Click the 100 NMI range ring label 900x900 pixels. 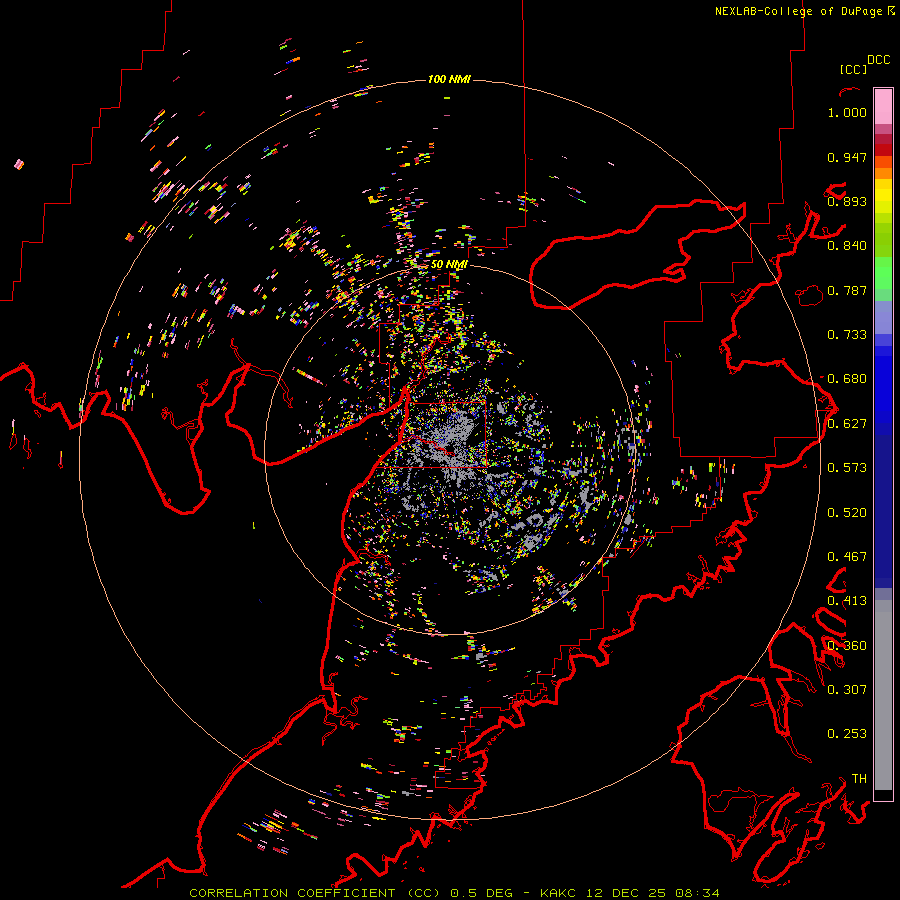coord(449,79)
